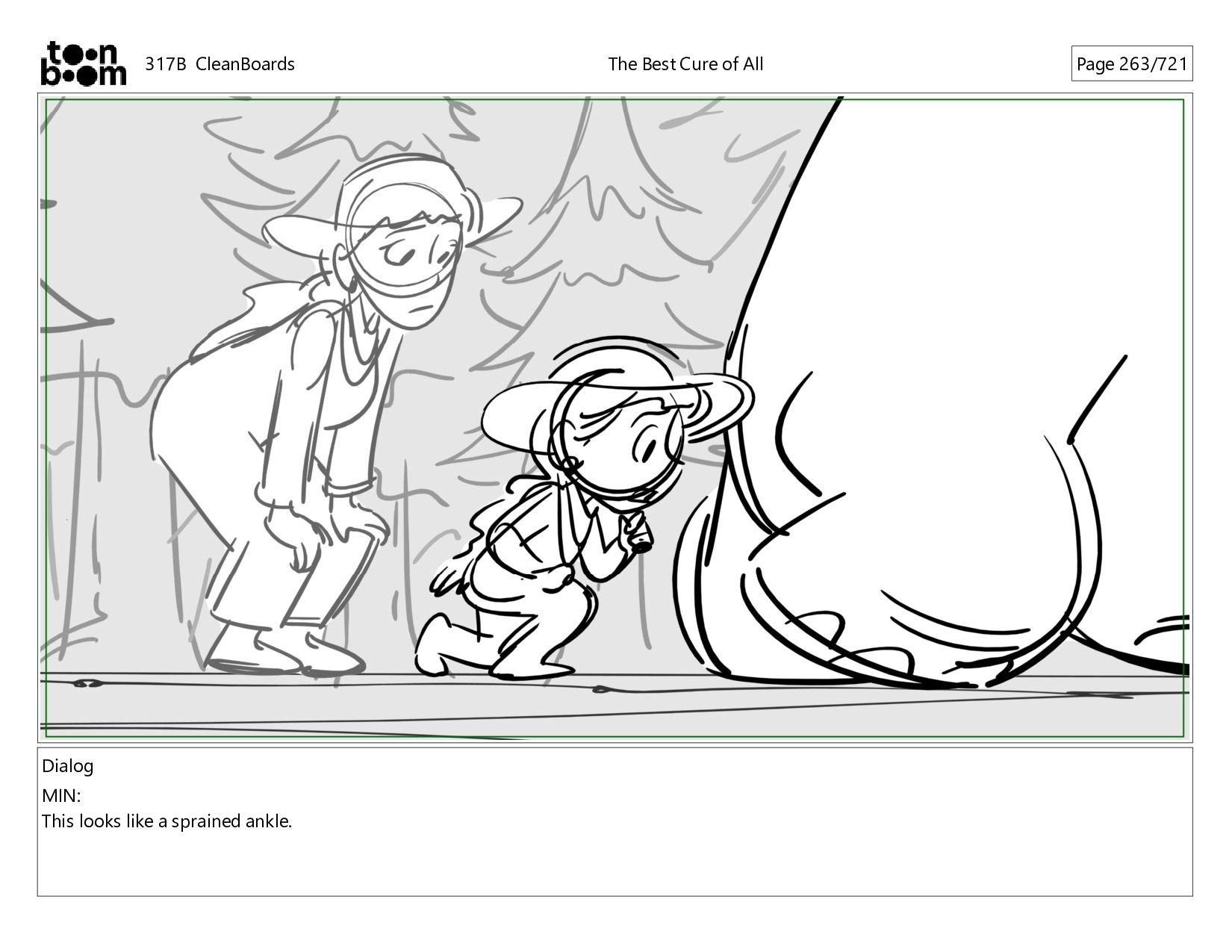This screenshot has width=1232, height=952.
Task: Click the title 'The Best Cure of All'
Action: tap(685, 64)
